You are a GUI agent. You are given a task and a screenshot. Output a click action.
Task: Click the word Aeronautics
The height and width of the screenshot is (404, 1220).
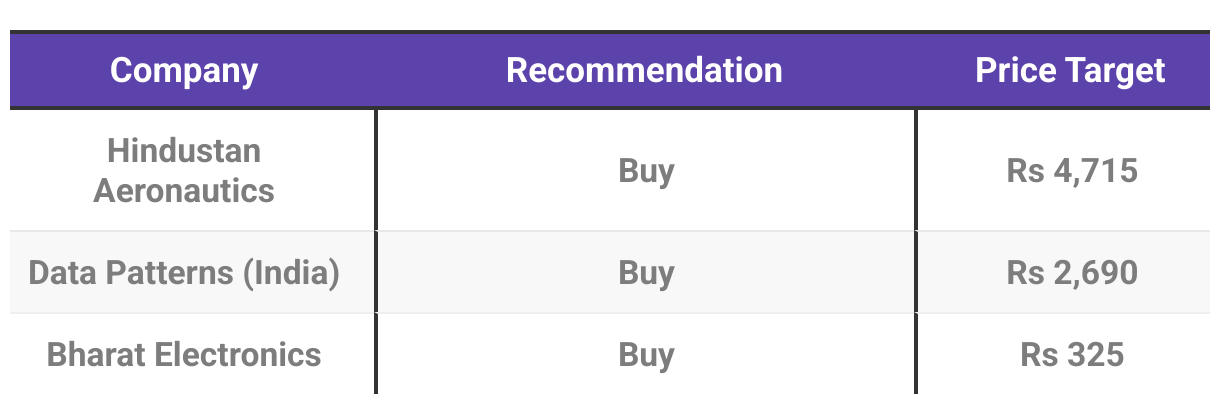pyautogui.click(x=184, y=191)
